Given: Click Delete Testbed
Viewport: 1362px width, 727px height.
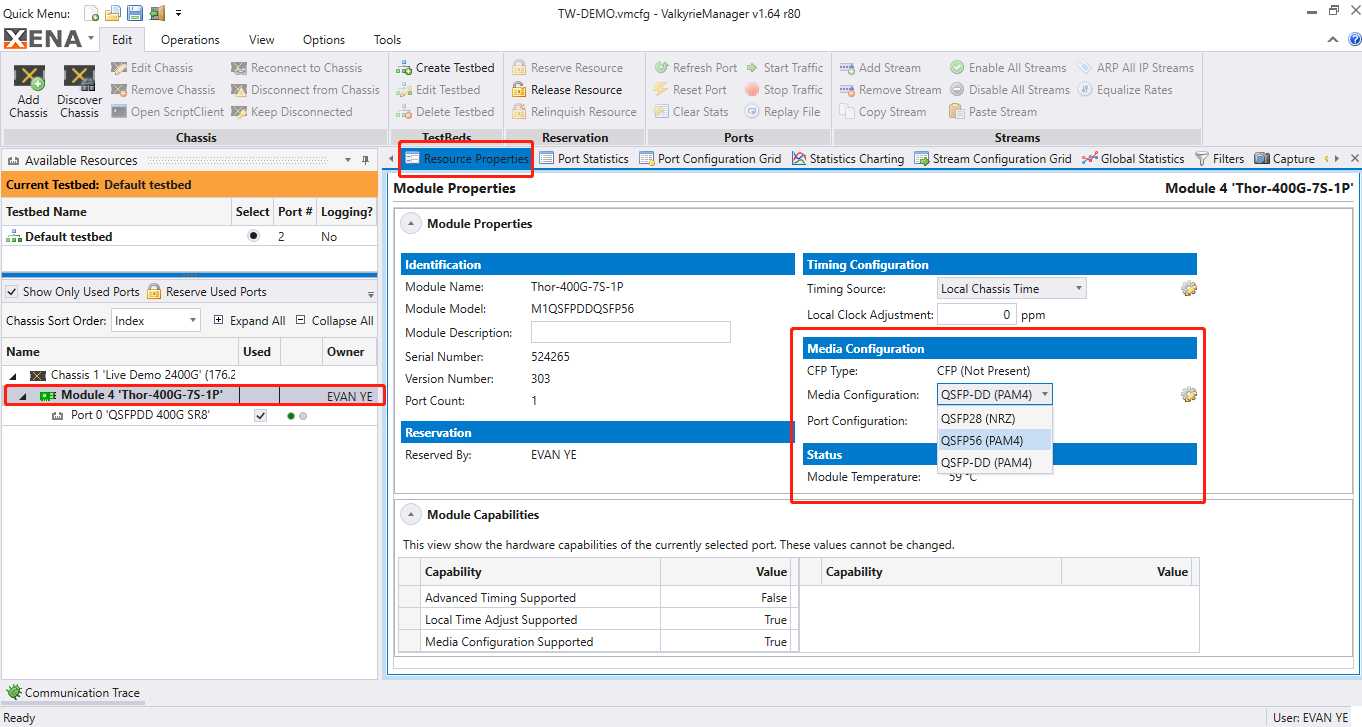Looking at the screenshot, I should tap(445, 112).
